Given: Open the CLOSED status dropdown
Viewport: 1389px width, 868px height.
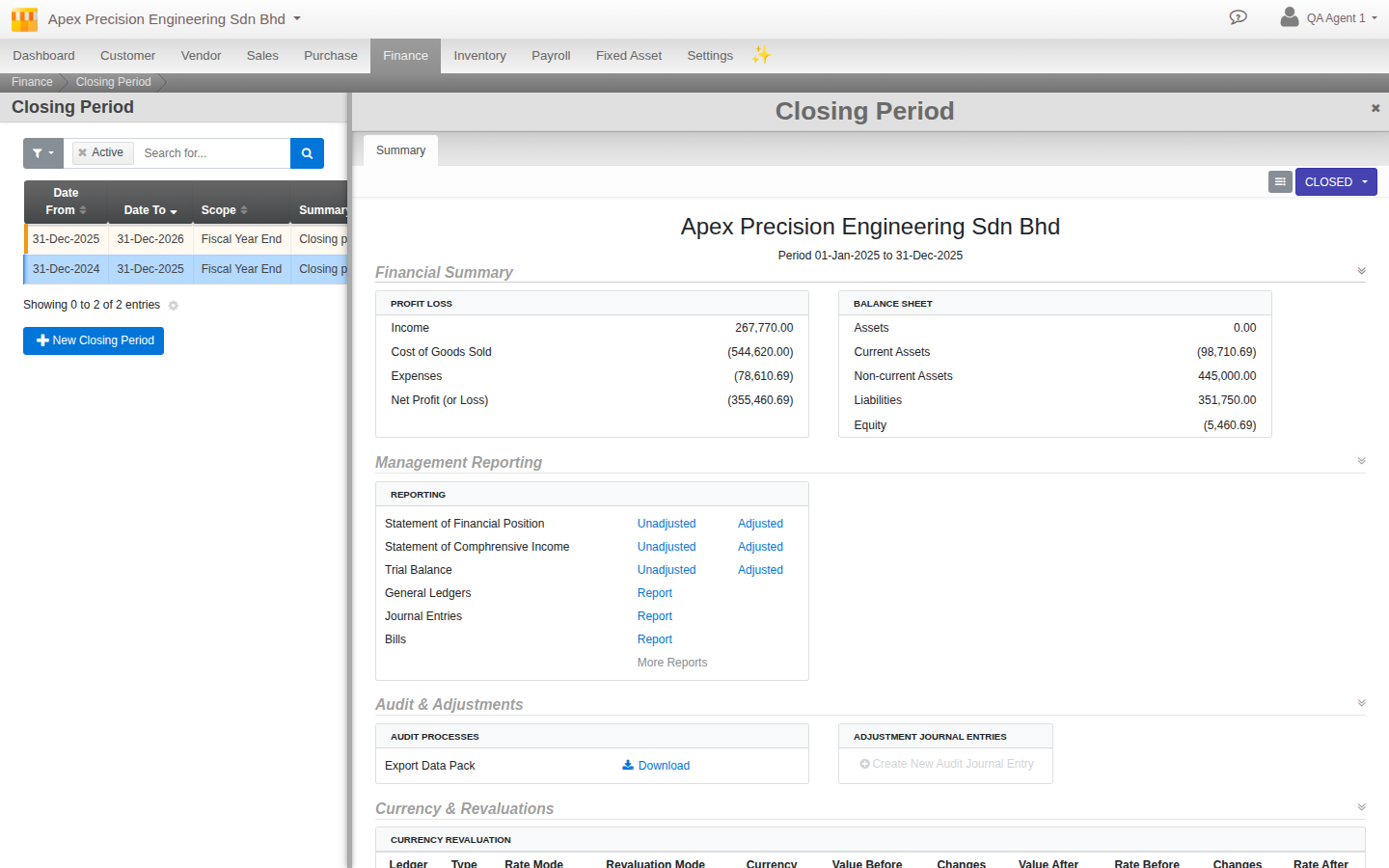Looking at the screenshot, I should [1336, 182].
